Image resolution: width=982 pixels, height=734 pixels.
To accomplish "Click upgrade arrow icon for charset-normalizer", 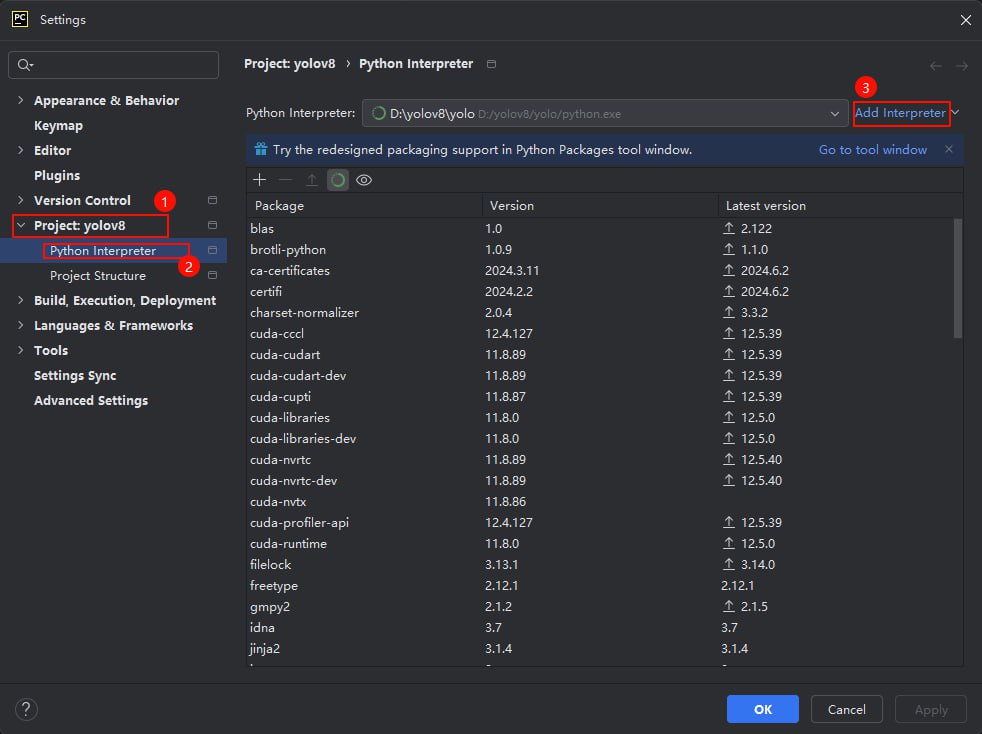I will pos(729,312).
